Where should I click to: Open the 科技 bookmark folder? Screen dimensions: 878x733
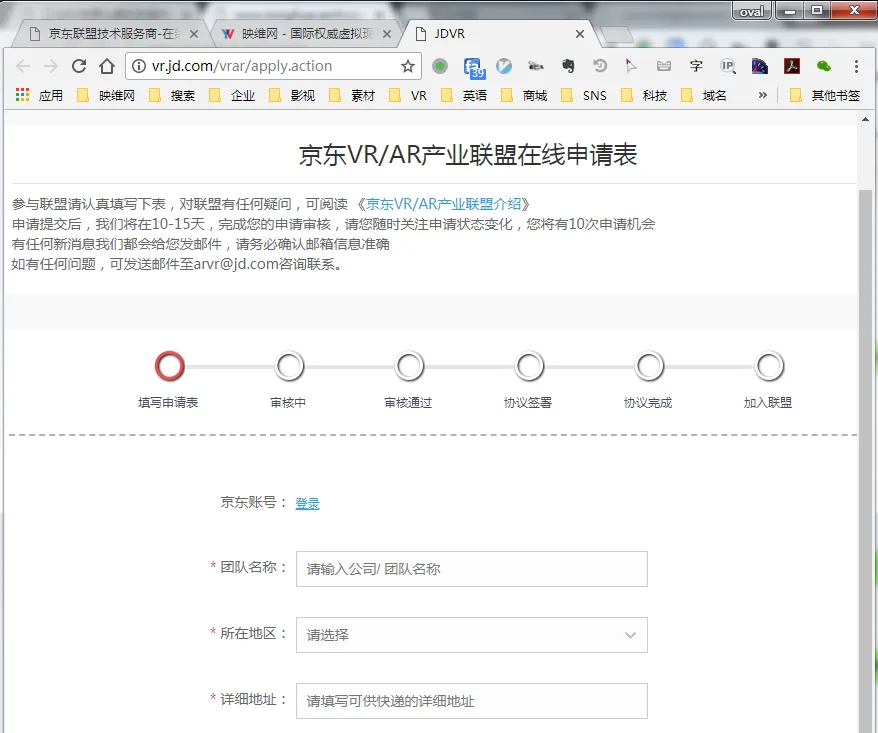[x=643, y=96]
